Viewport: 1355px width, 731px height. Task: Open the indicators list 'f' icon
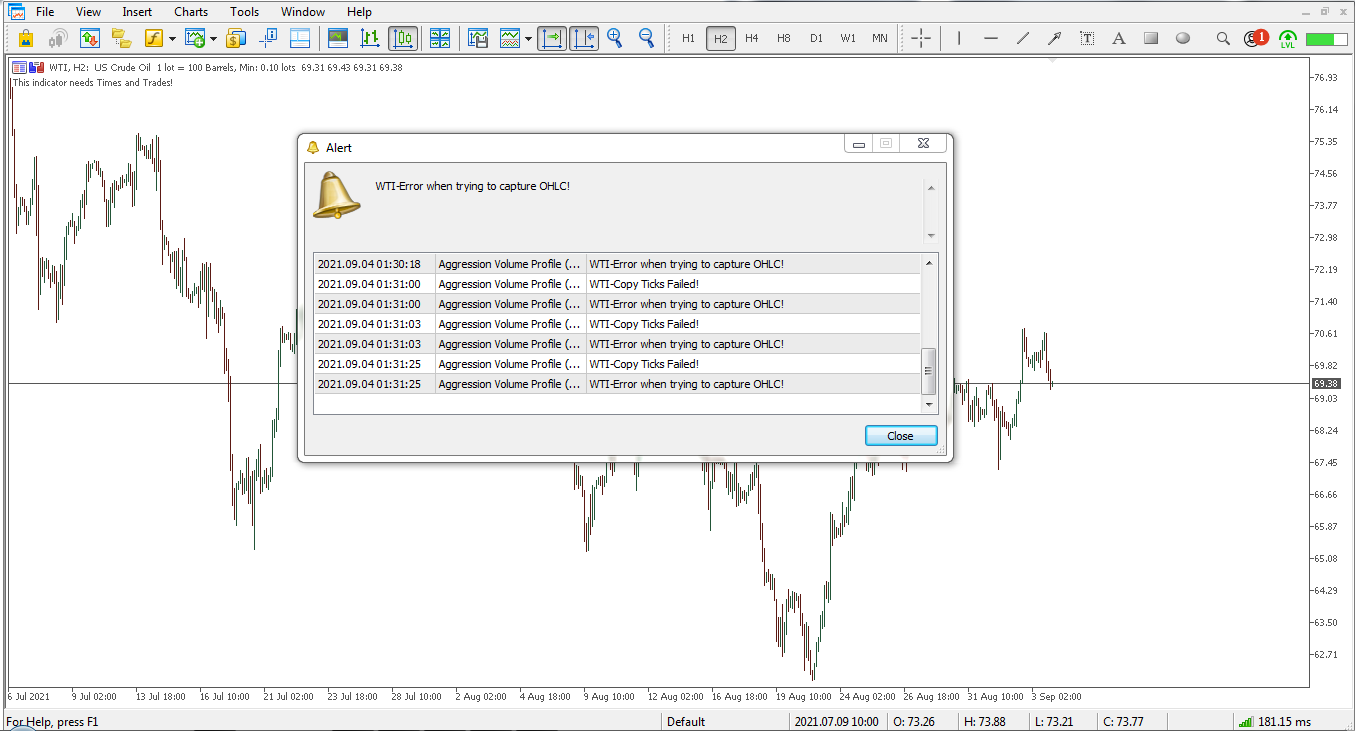pyautogui.click(x=154, y=39)
